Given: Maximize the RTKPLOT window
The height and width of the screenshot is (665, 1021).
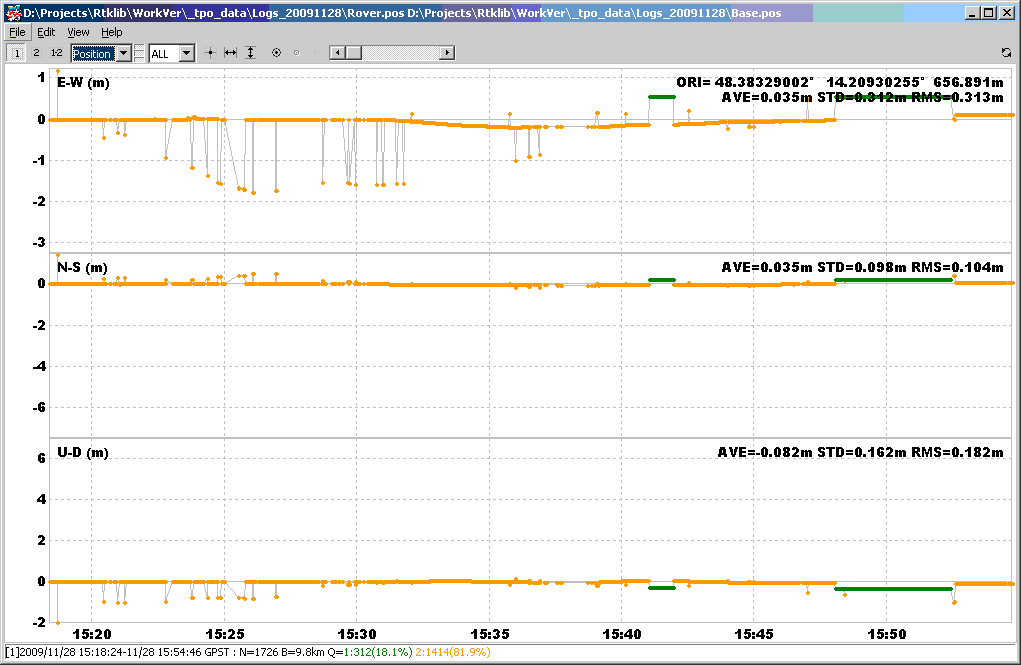Looking at the screenshot, I should point(989,13).
